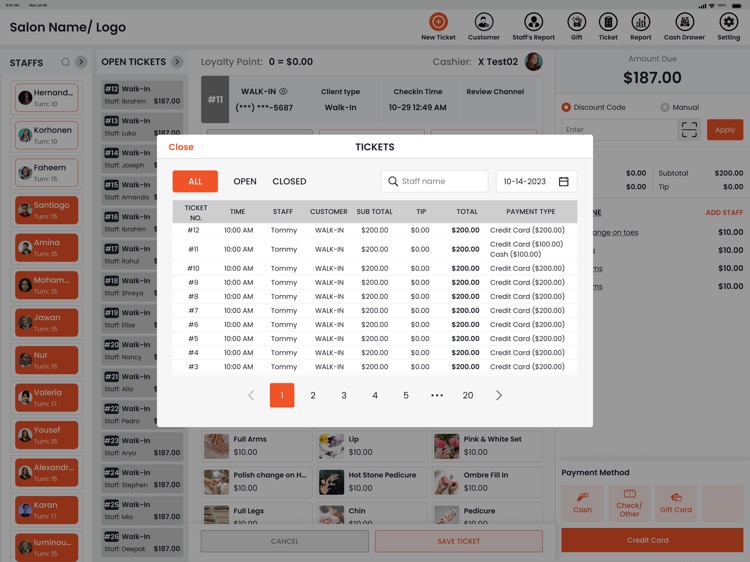Select staff Valeria

(46, 397)
